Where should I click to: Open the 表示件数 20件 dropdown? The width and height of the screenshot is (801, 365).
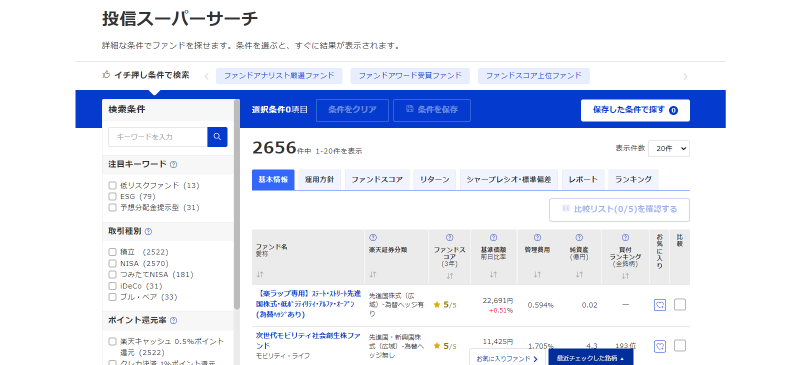669,149
